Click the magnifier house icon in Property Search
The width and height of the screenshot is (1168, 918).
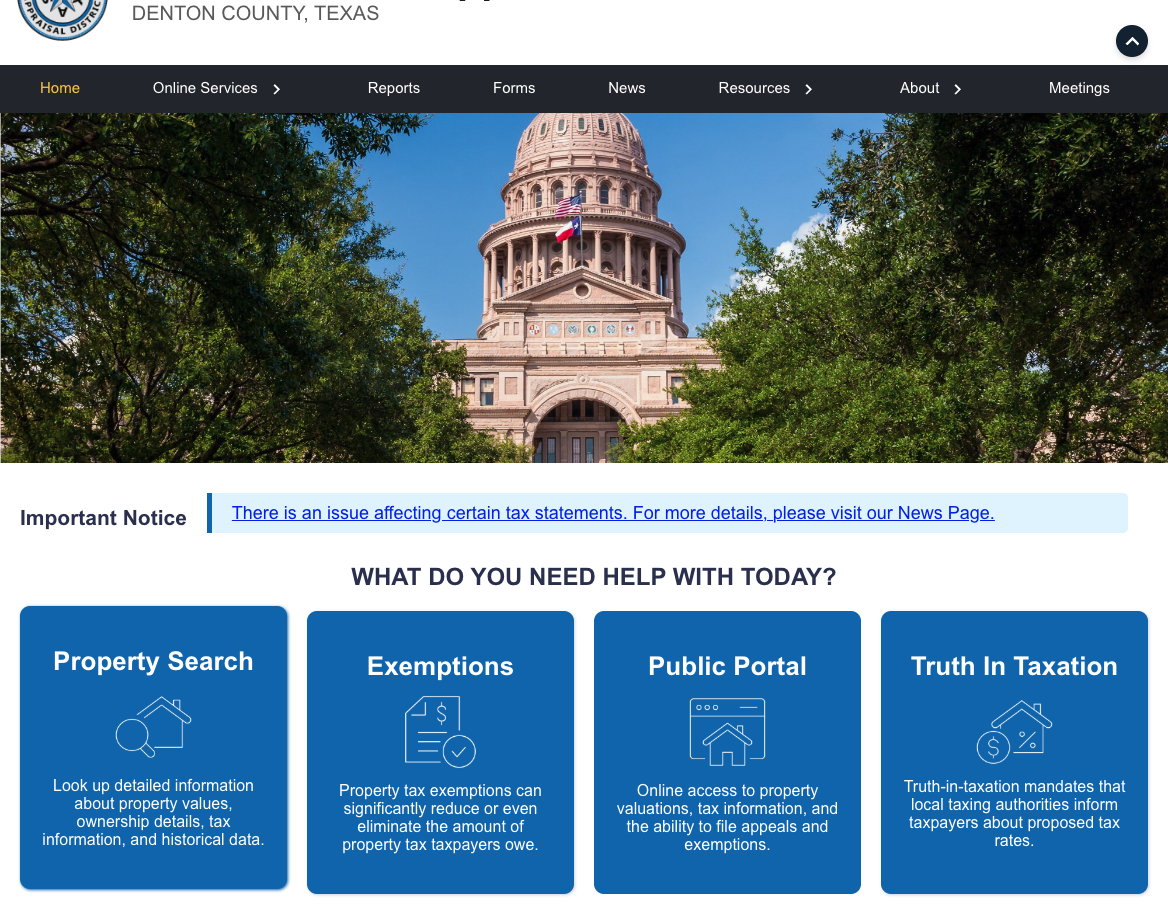point(153,727)
